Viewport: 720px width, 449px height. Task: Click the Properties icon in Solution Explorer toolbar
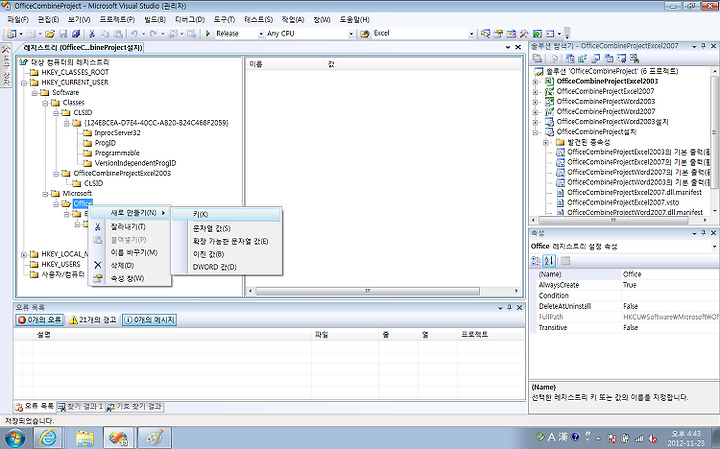pyautogui.click(x=537, y=58)
